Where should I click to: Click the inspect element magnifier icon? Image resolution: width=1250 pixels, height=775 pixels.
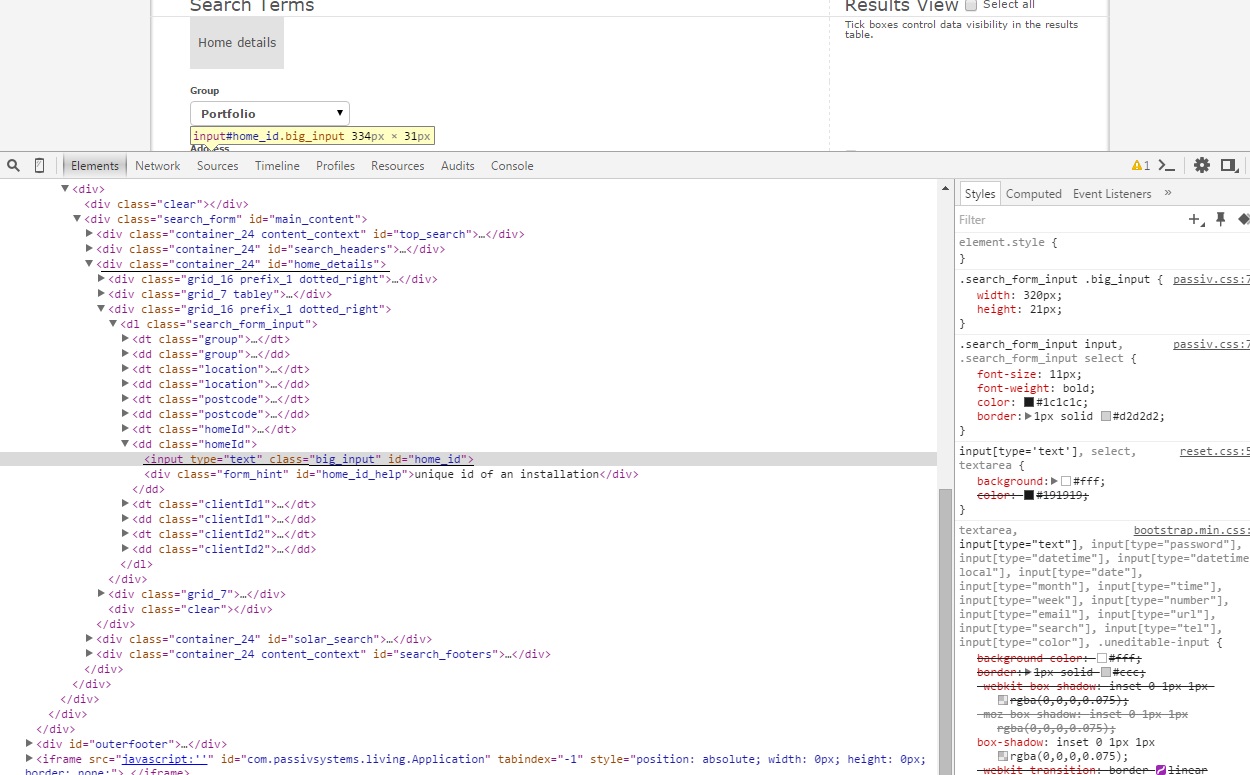[13, 165]
